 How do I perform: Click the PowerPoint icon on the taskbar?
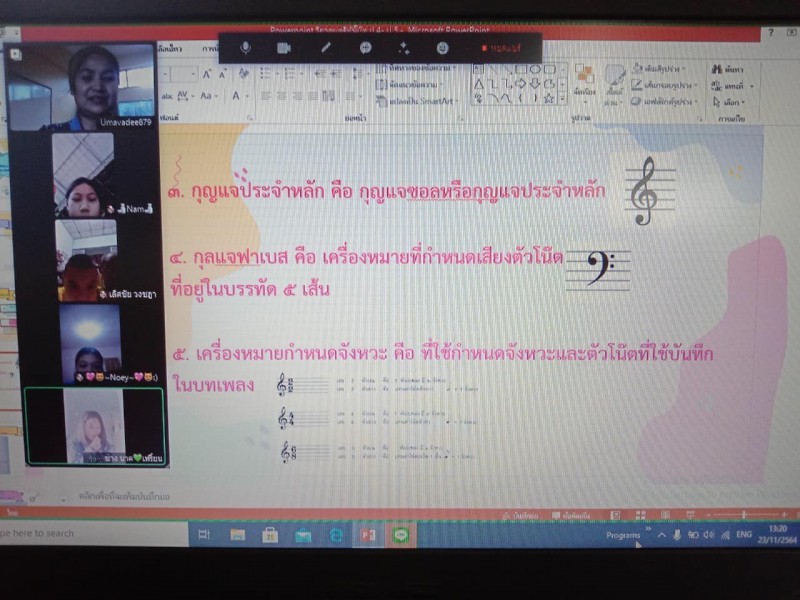click(367, 535)
